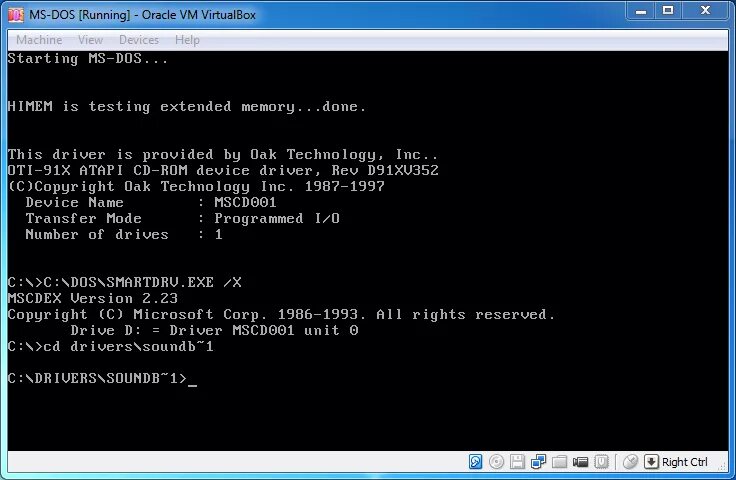Click the VirtualBox icon in title bar
Viewport: 736px width, 480px height.
pyautogui.click(x=16, y=15)
